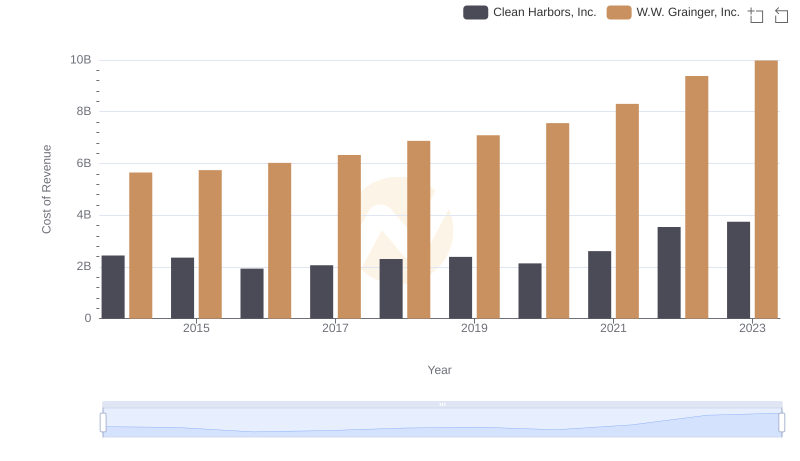Click the '2015' x-axis label

(x=196, y=328)
